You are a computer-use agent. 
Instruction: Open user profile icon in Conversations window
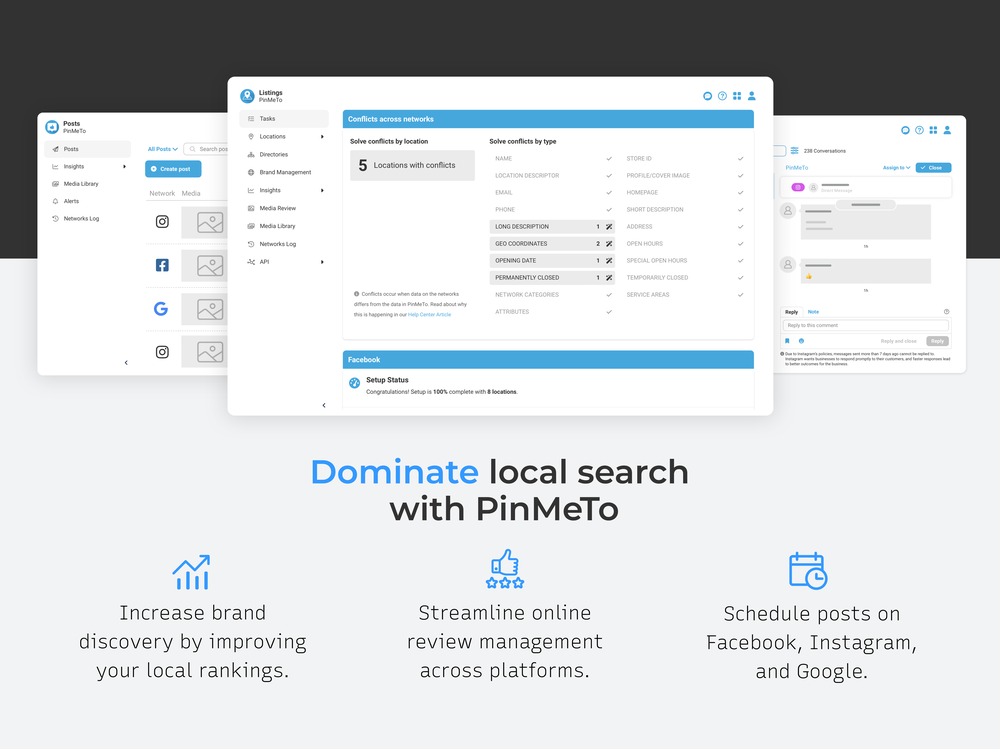(x=947, y=130)
